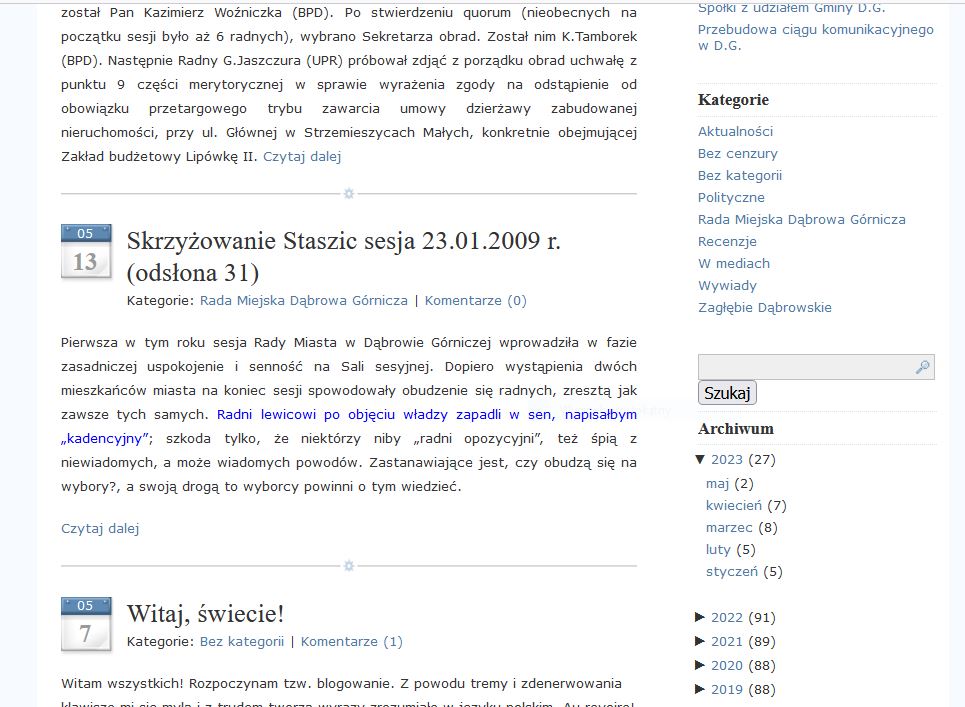Open the kwiecień archive month
The width and height of the screenshot is (965, 707).
click(x=734, y=506)
